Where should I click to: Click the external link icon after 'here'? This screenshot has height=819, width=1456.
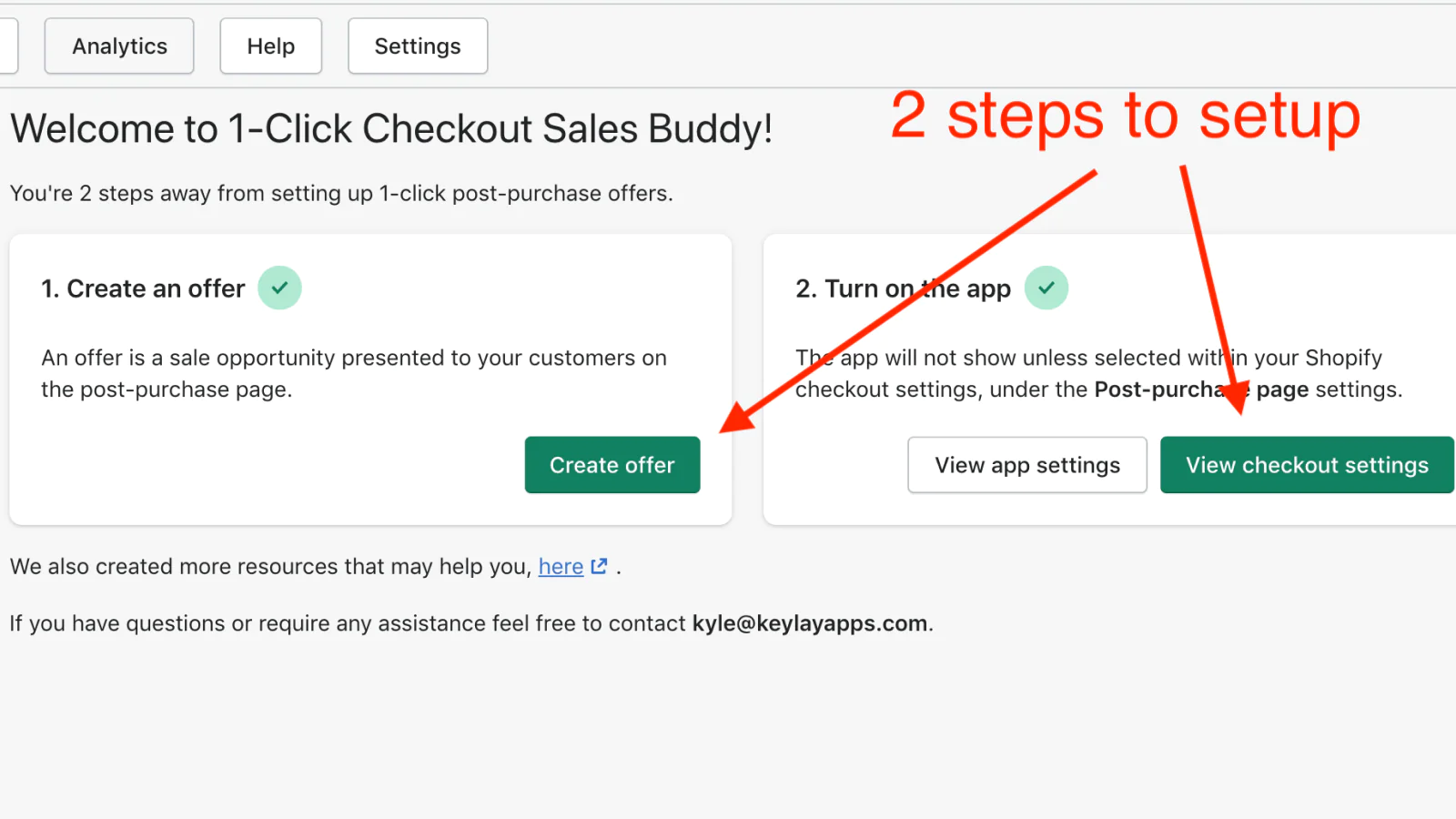[x=599, y=566]
